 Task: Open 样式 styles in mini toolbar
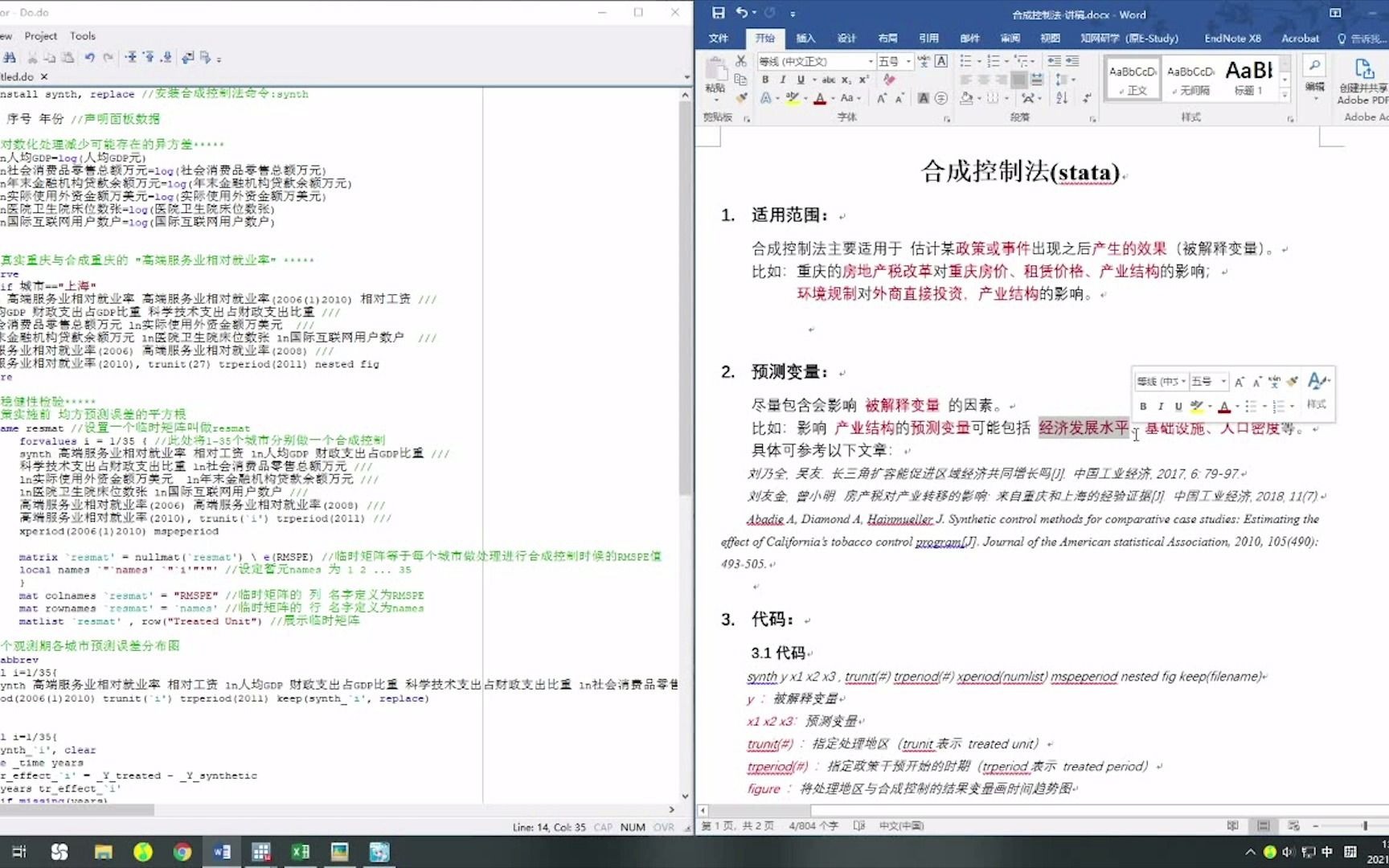coord(1317,391)
